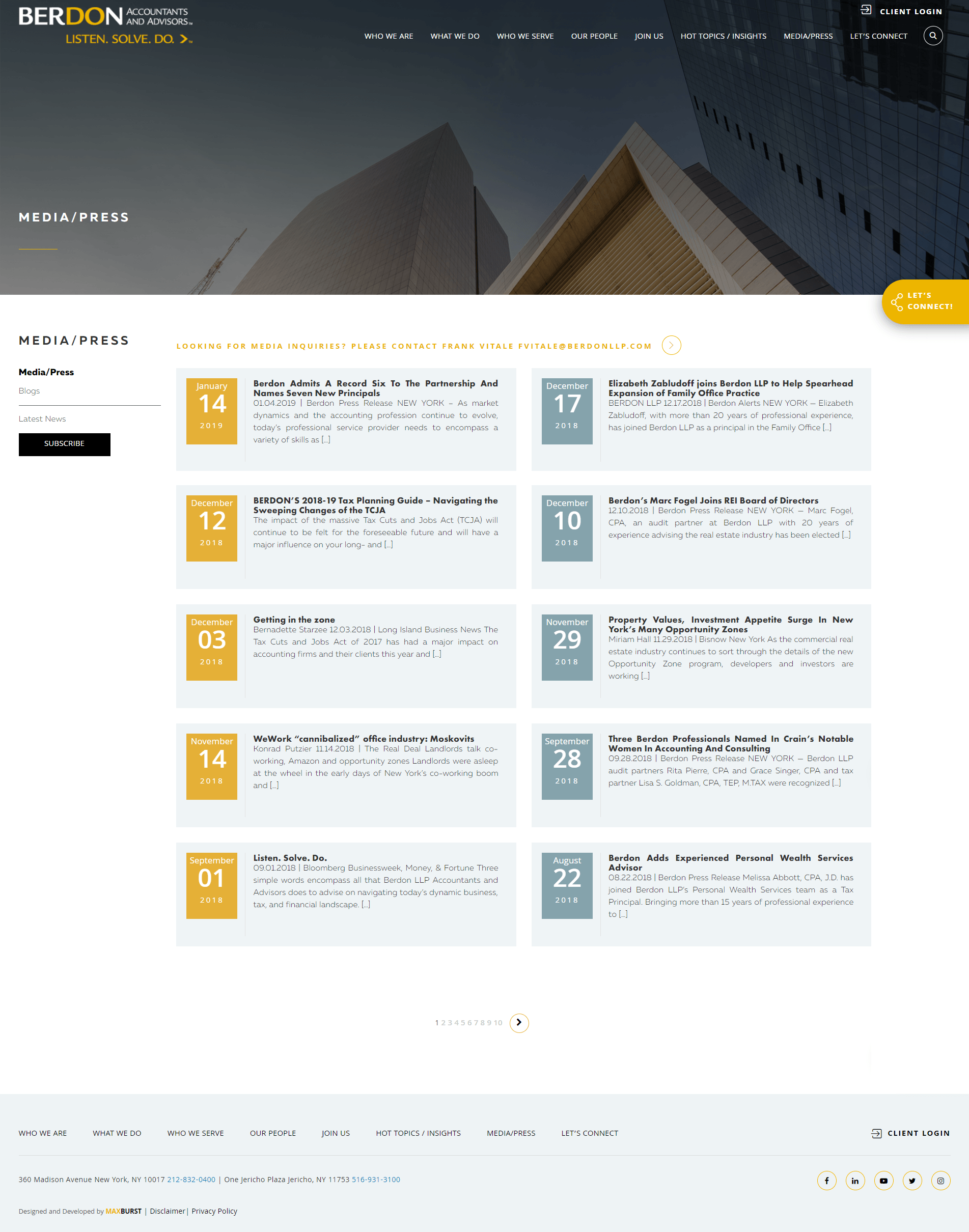Click Media/Press in the footer
The height and width of the screenshot is (1232, 969).
[x=511, y=1133]
